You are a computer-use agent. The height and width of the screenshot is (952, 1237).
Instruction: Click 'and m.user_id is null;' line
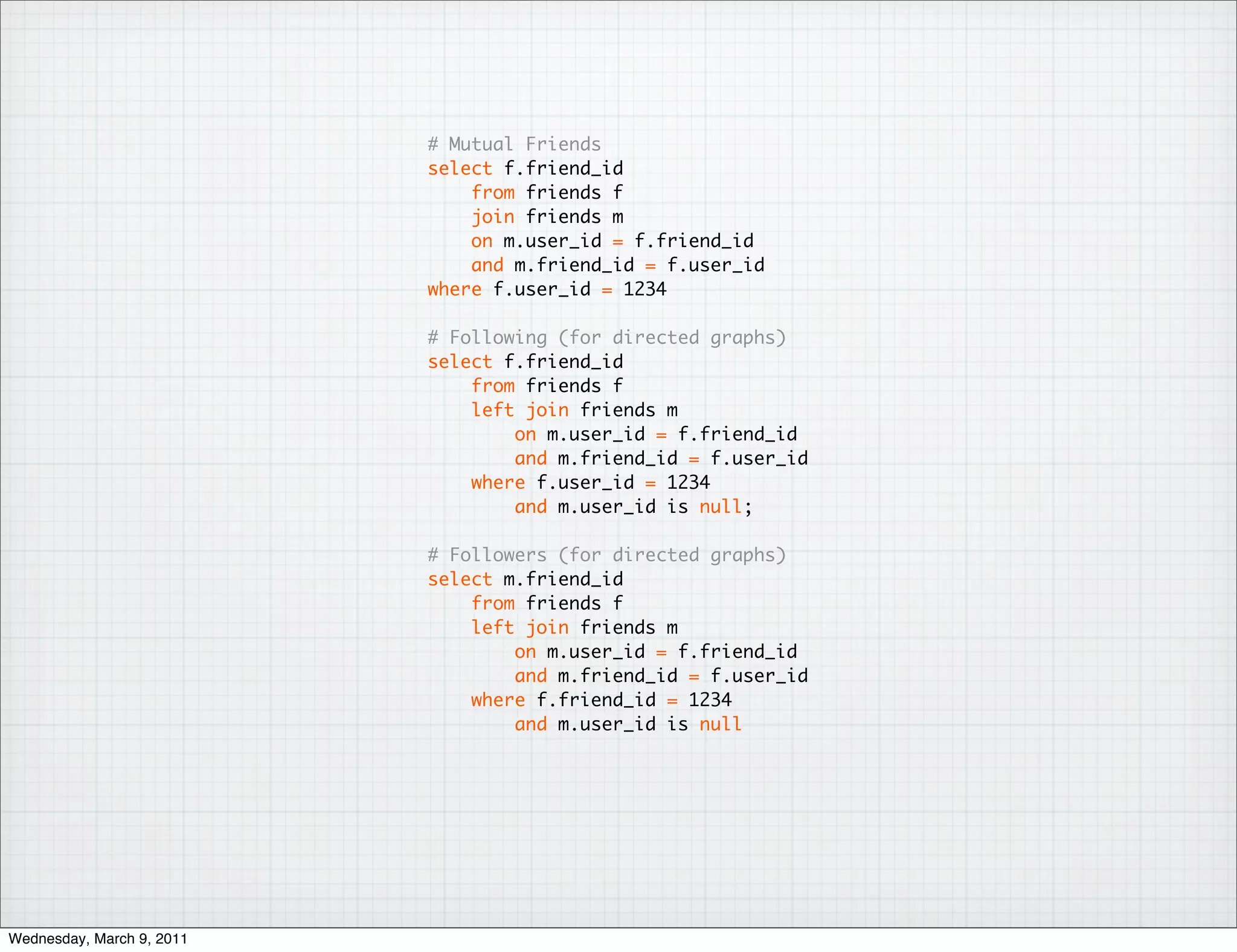pyautogui.click(x=633, y=506)
